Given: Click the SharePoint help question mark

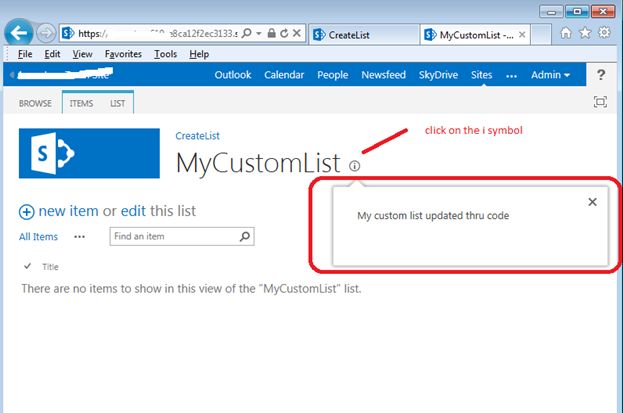Looking at the screenshot, I should (x=601, y=75).
